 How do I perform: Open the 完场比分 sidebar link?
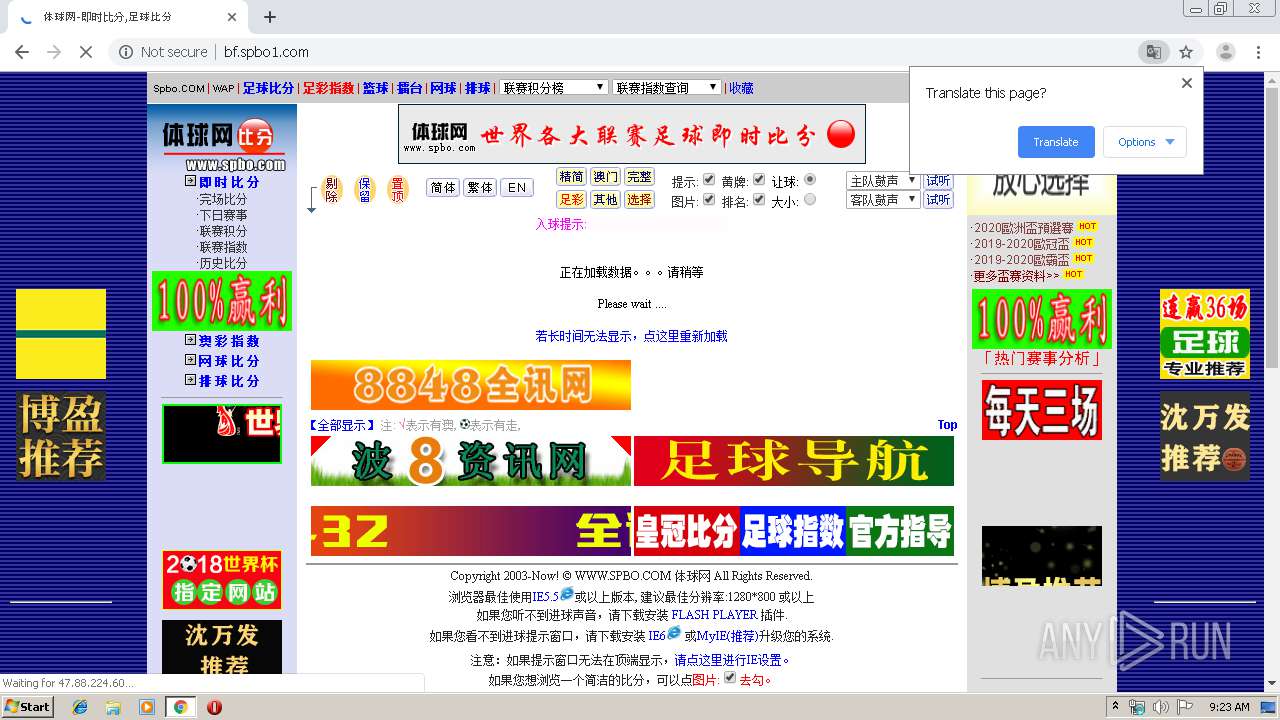tap(223, 199)
